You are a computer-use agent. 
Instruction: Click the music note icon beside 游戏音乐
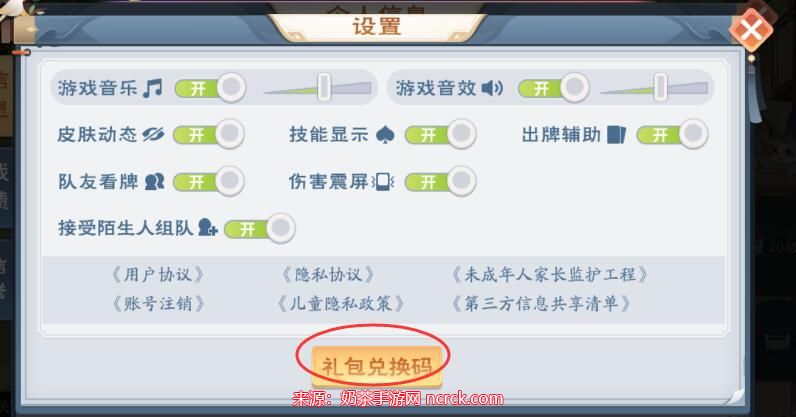(x=152, y=88)
